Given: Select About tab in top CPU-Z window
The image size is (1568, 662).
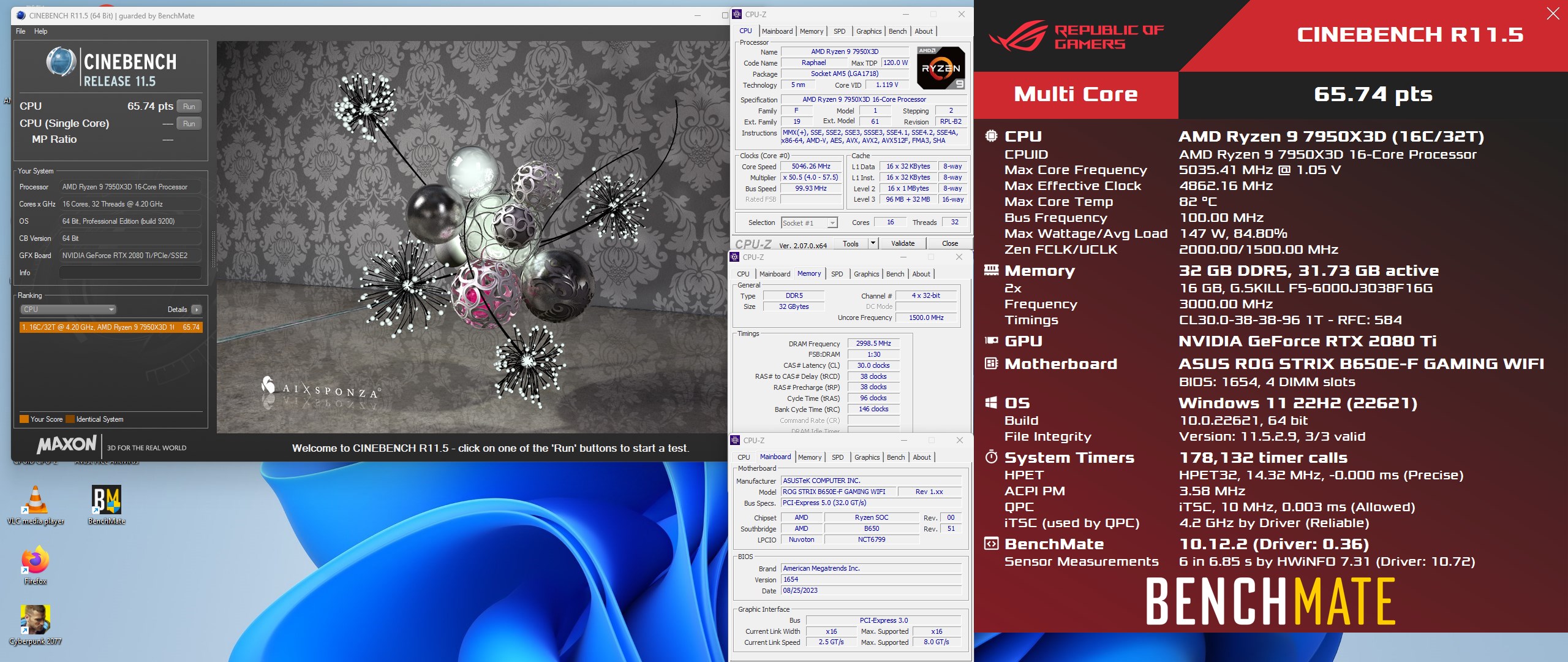Looking at the screenshot, I should click(x=924, y=31).
